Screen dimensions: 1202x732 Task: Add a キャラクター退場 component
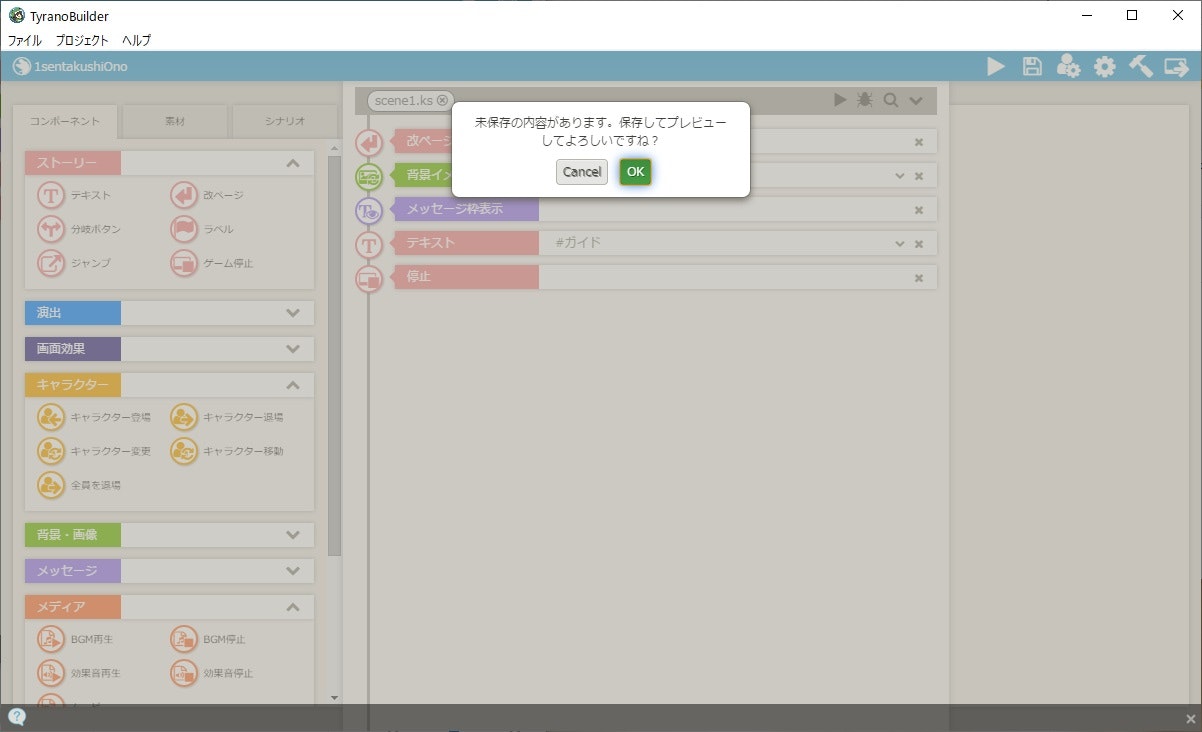click(227, 417)
